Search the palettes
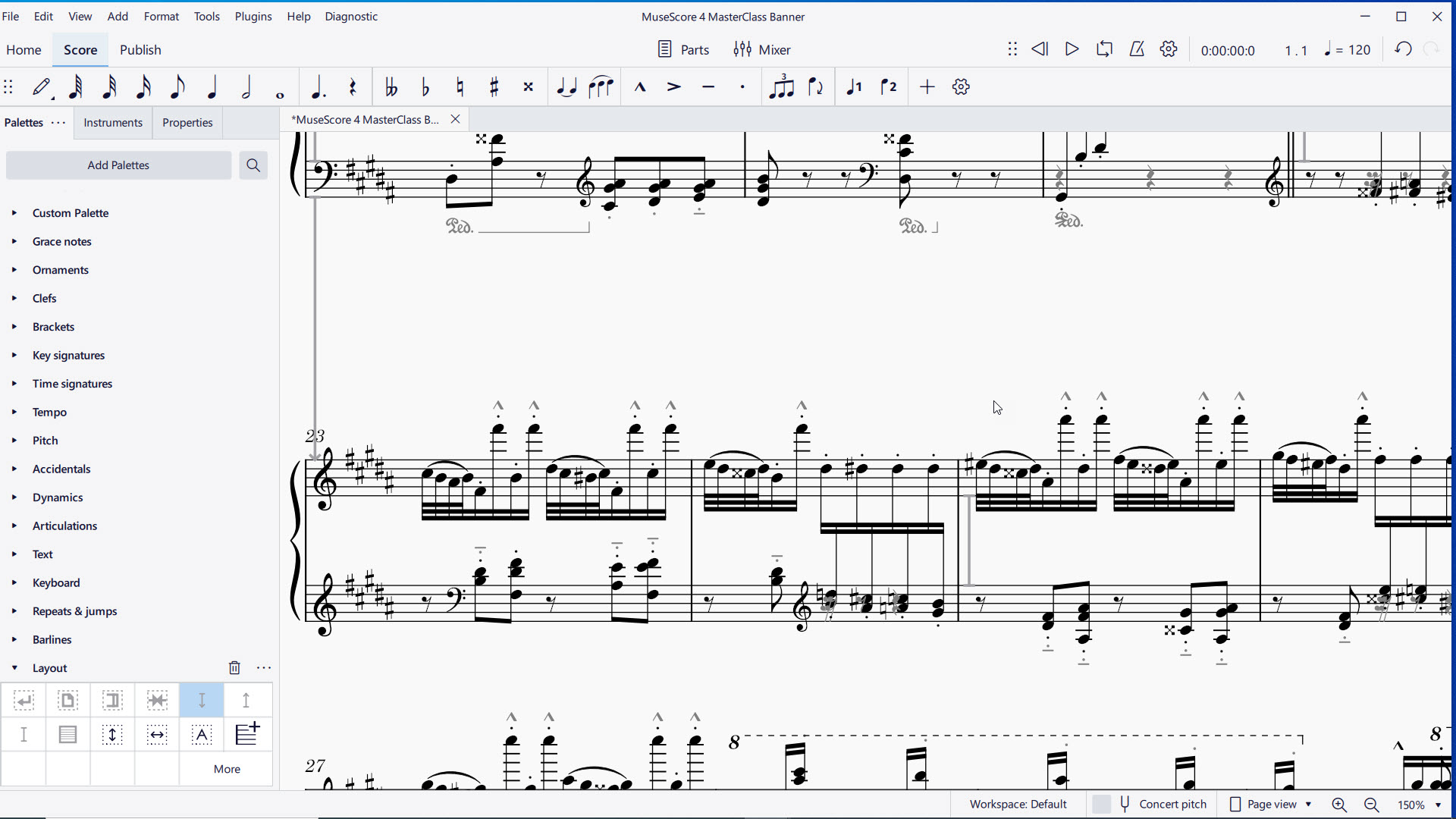1456x819 pixels. 253,165
